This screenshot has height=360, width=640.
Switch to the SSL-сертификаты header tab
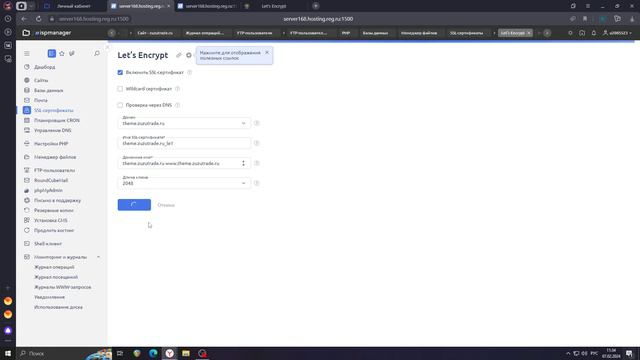point(467,33)
